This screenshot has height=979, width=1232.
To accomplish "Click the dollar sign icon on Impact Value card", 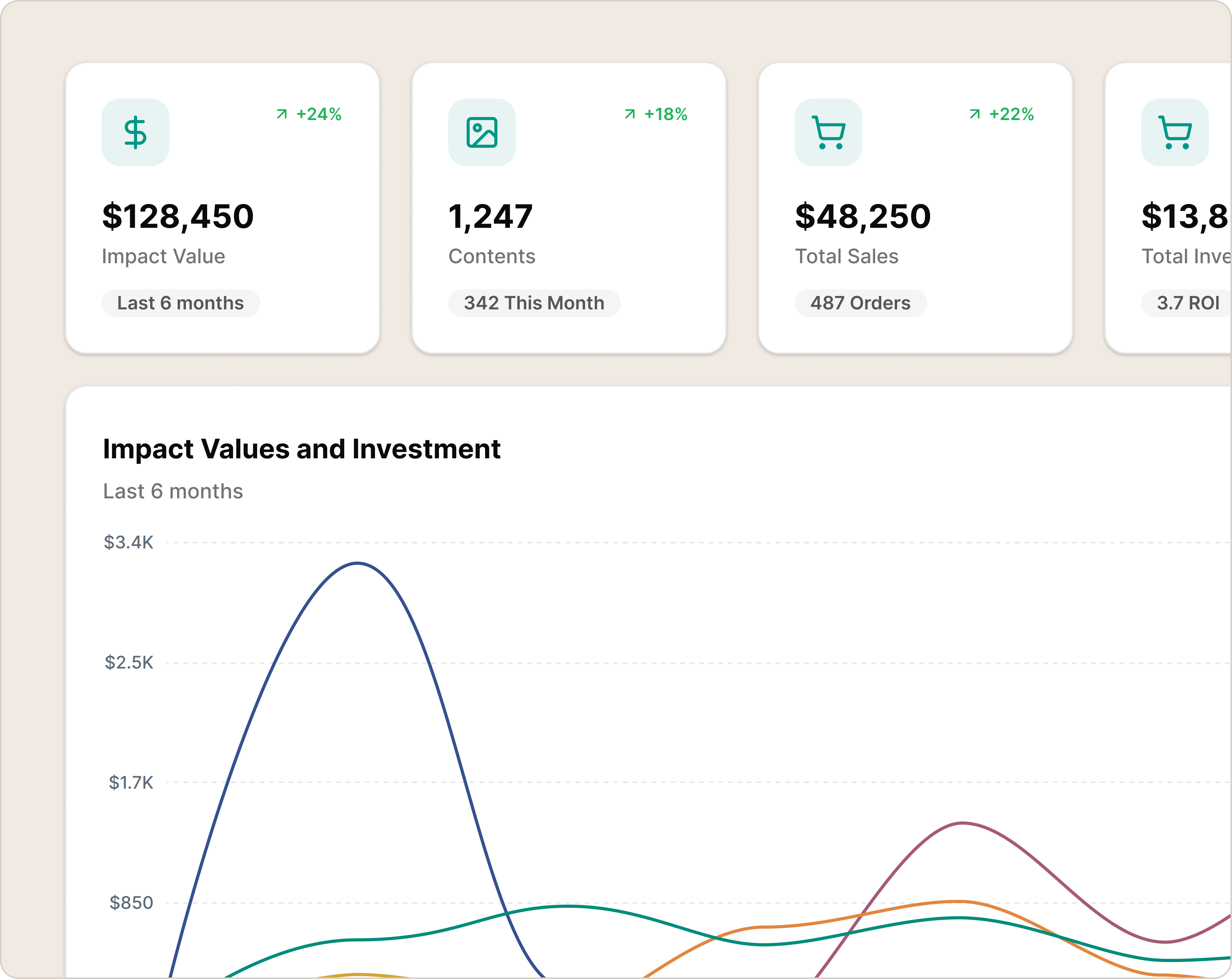I will [x=136, y=132].
